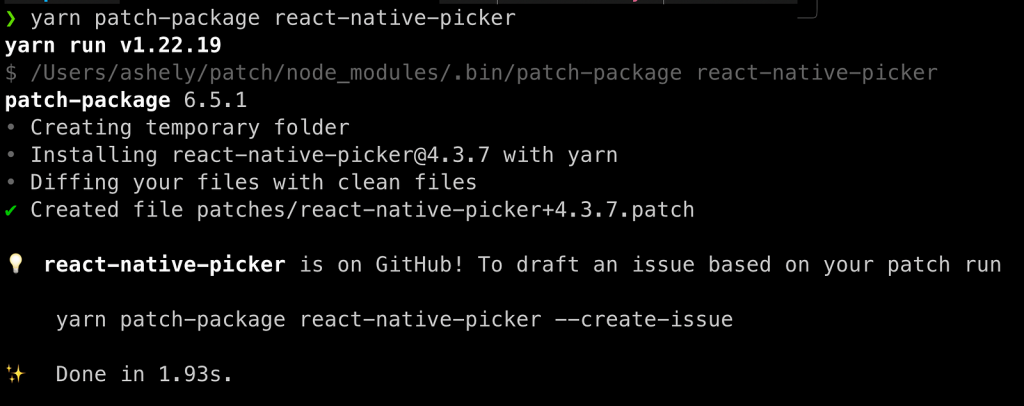This screenshot has width=1024, height=406.
Task: Click the bullet before Diffing your files
Action: [10, 183]
